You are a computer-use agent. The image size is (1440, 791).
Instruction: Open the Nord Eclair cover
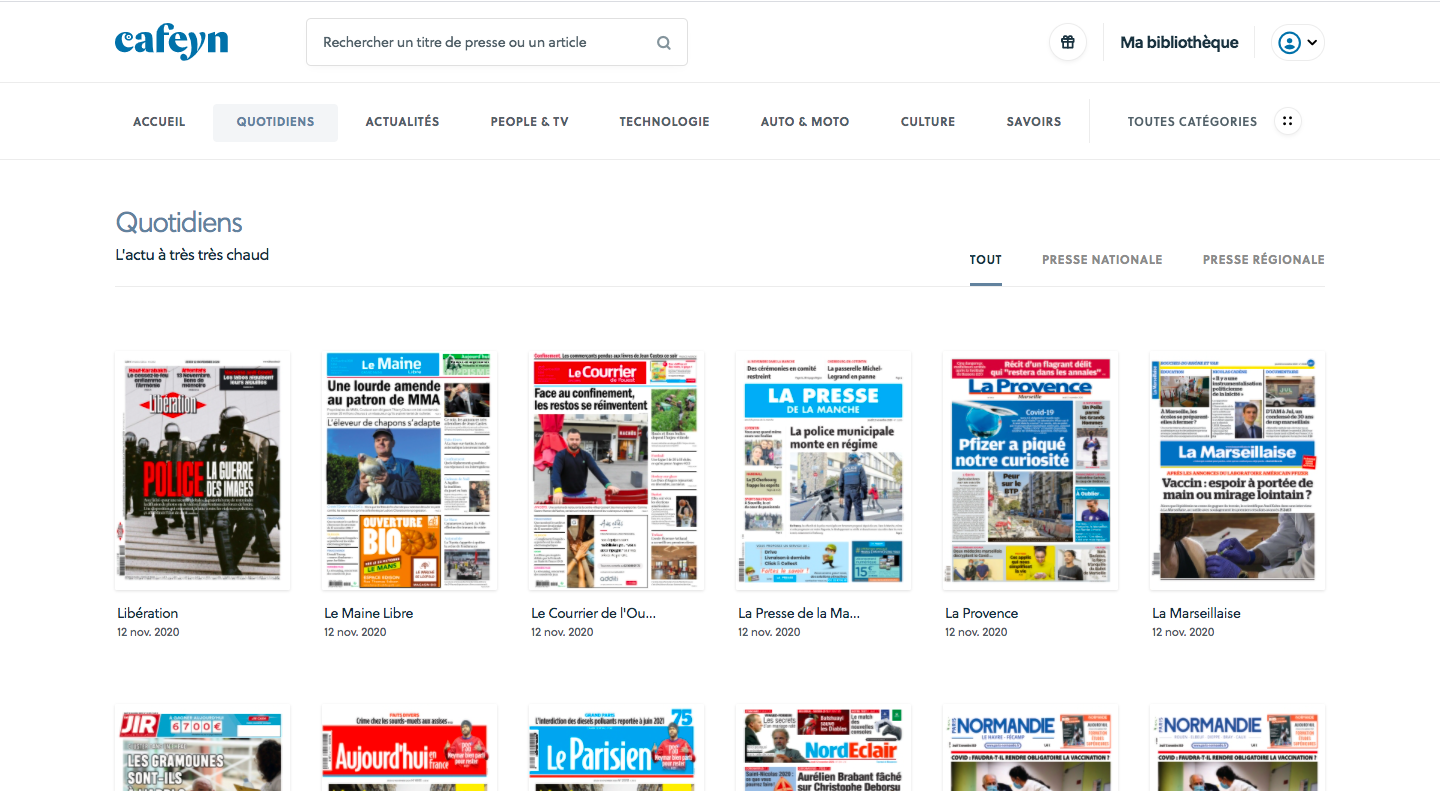pos(824,748)
